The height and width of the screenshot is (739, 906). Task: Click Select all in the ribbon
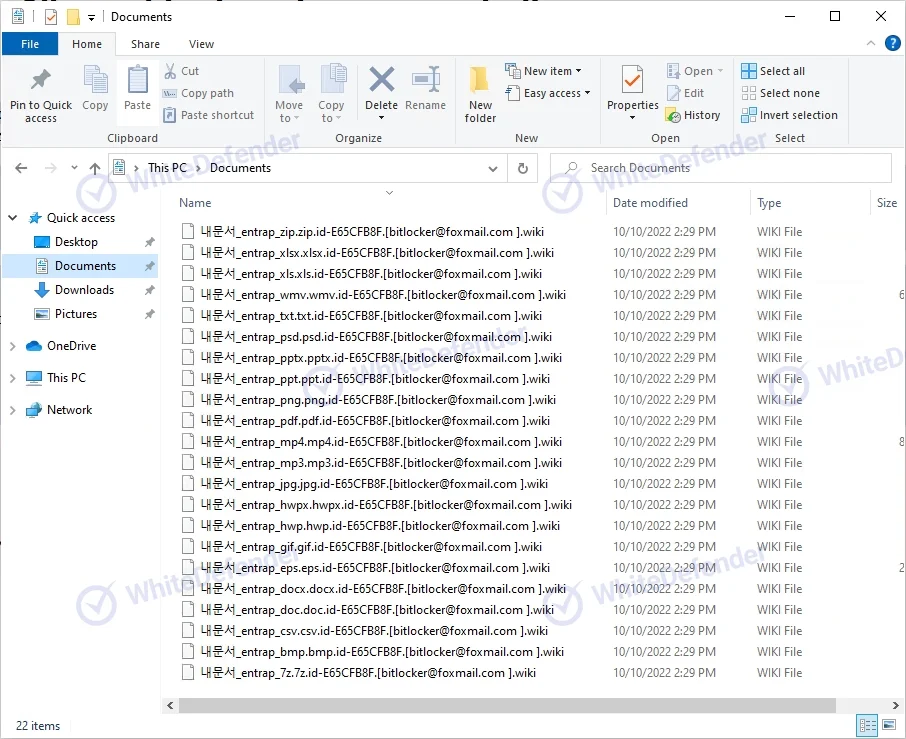[773, 71]
